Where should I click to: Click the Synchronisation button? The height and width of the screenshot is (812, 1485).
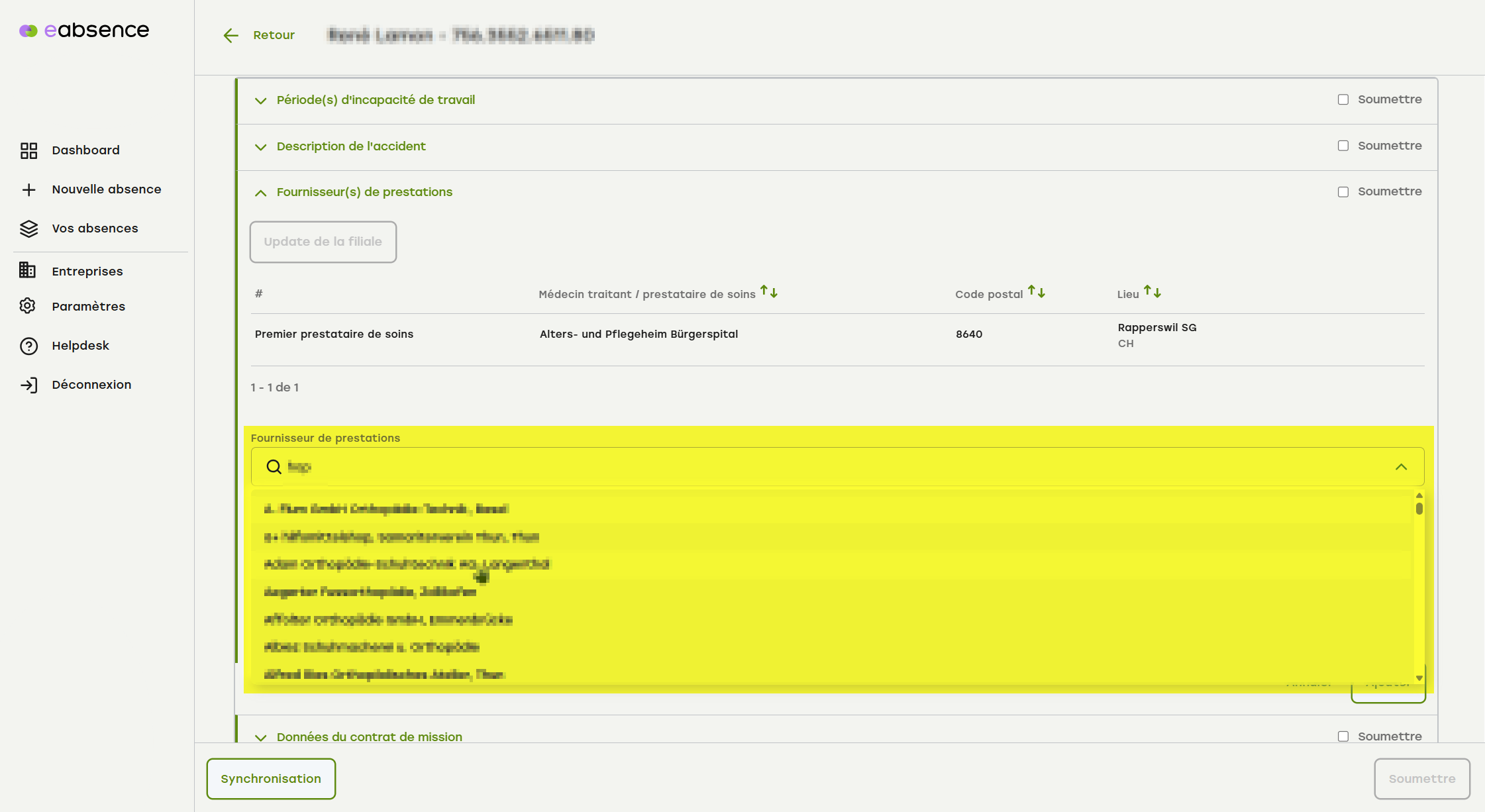click(270, 779)
